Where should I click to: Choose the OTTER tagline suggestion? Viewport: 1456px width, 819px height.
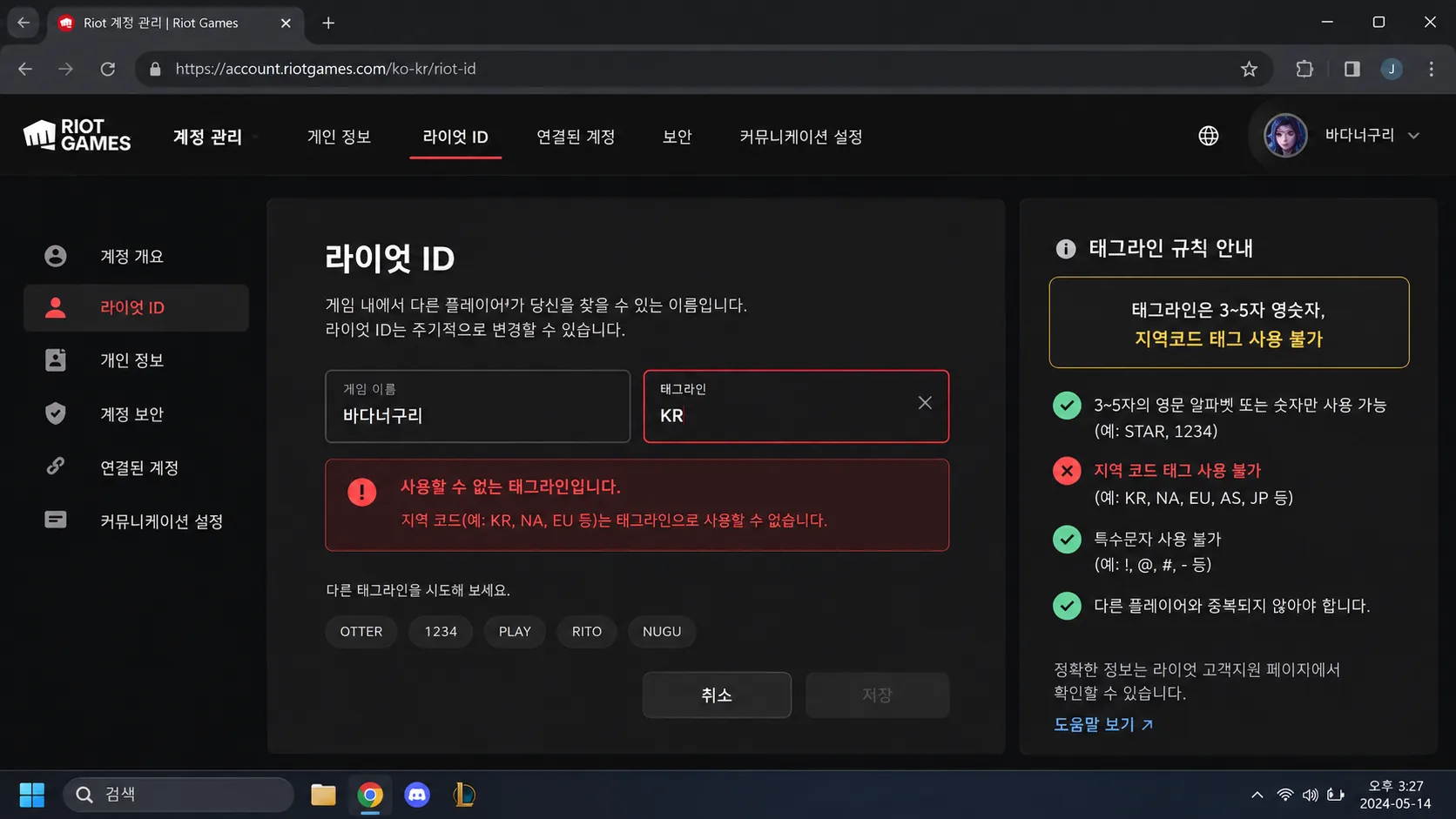coord(361,631)
